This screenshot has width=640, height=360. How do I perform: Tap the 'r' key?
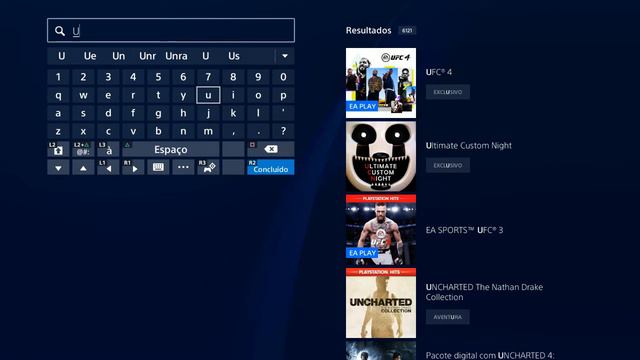tap(133, 95)
